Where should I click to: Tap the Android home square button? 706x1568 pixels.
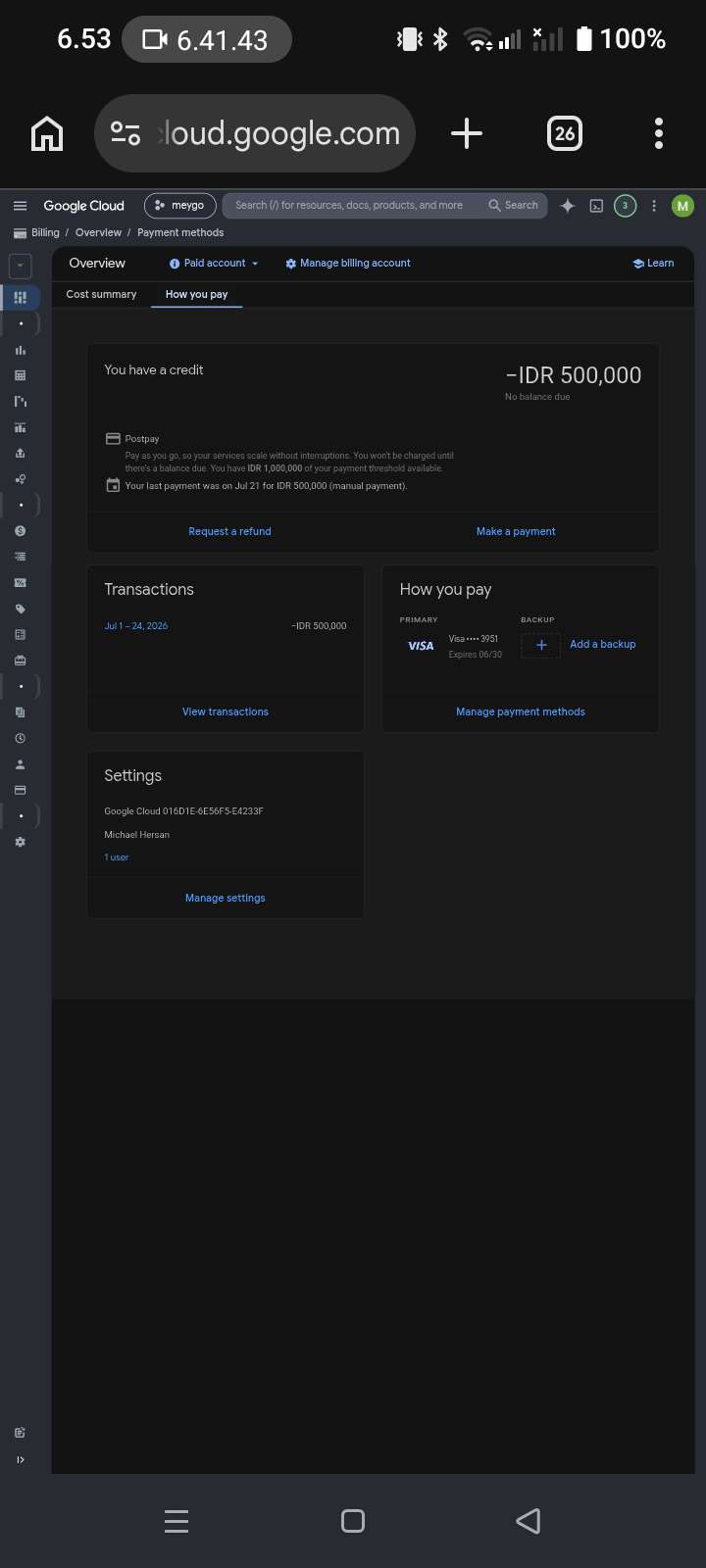tap(353, 1521)
